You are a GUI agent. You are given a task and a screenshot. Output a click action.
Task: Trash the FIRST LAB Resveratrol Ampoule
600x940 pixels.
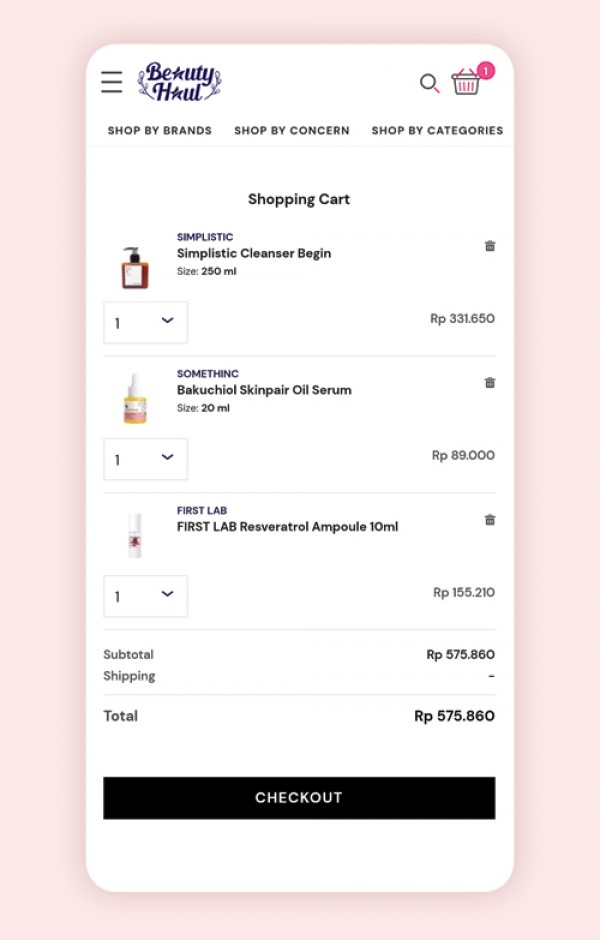pos(490,520)
